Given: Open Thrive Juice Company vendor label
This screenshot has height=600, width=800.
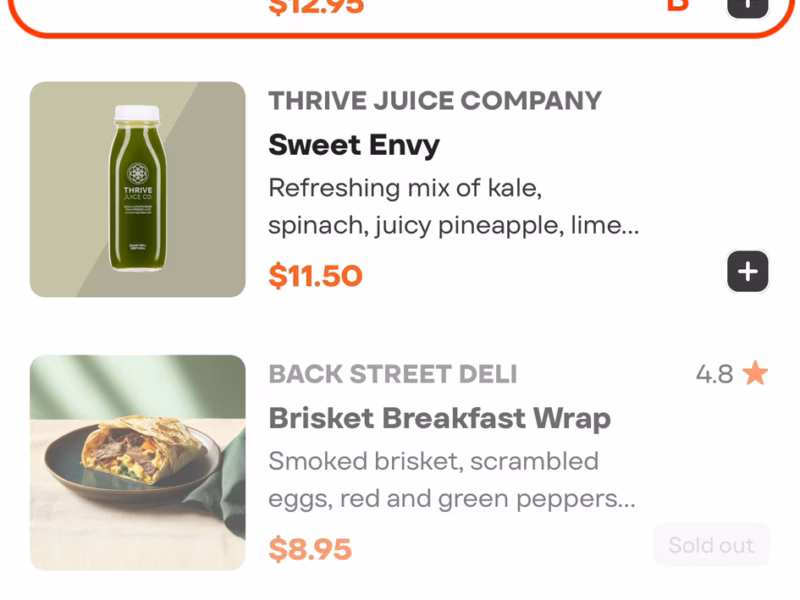Looking at the screenshot, I should click(435, 101).
